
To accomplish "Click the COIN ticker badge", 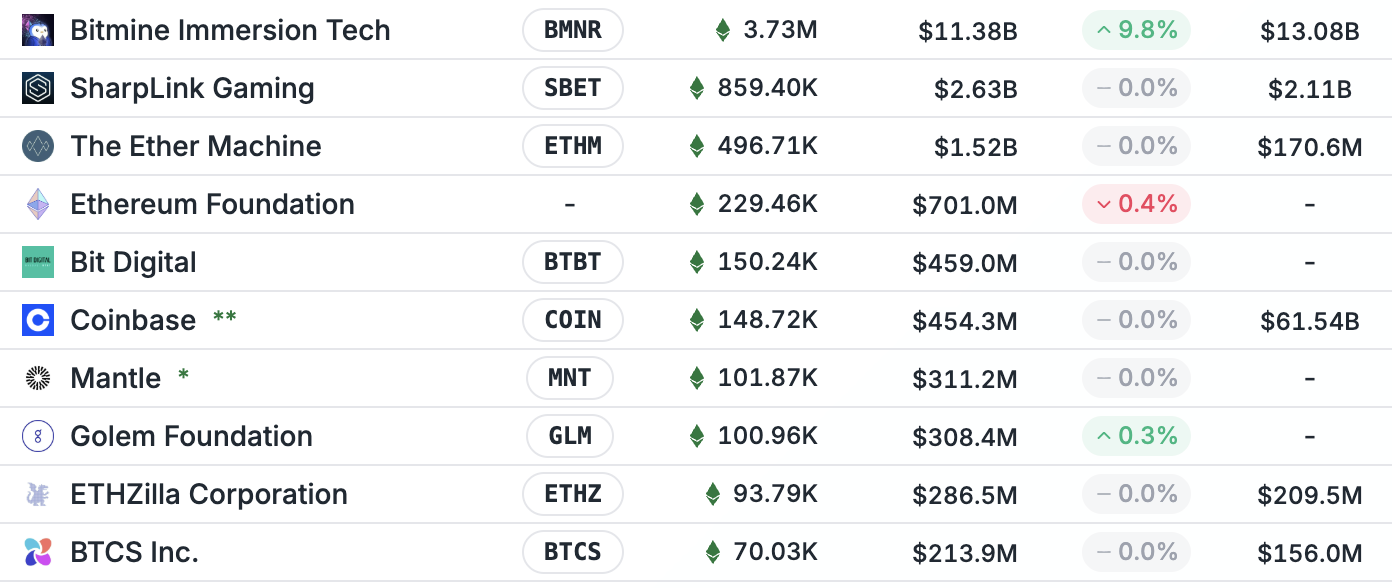I will pyautogui.click(x=573, y=320).
